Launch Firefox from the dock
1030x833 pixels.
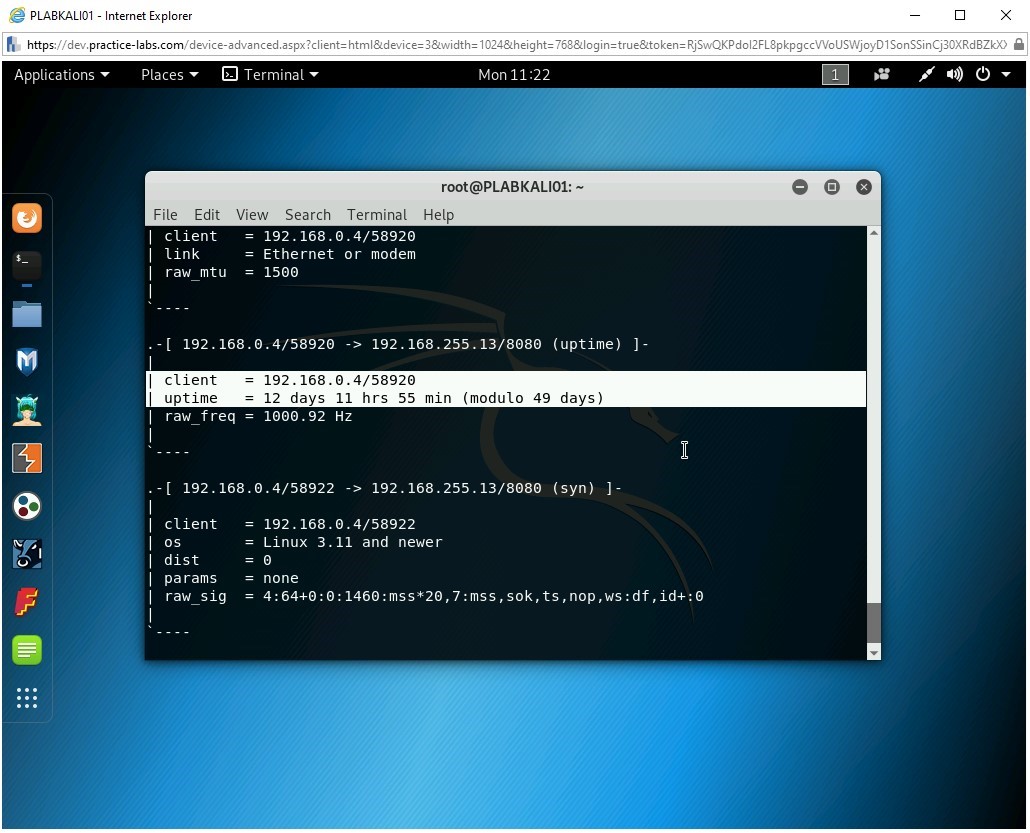pos(27,218)
